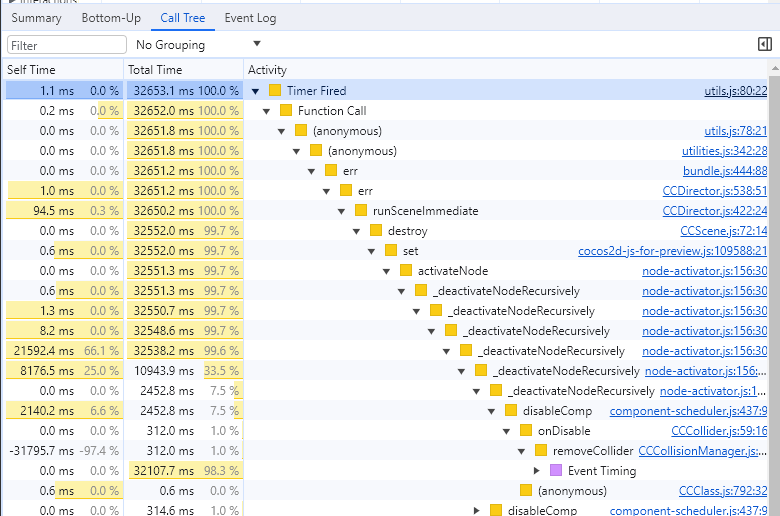The width and height of the screenshot is (780, 516).
Task: Select the 32107.7 ms total time cell
Action: [x=184, y=470]
